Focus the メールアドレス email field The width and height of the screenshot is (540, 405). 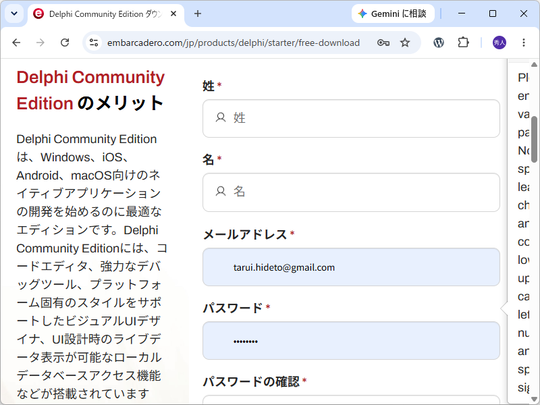(x=351, y=267)
